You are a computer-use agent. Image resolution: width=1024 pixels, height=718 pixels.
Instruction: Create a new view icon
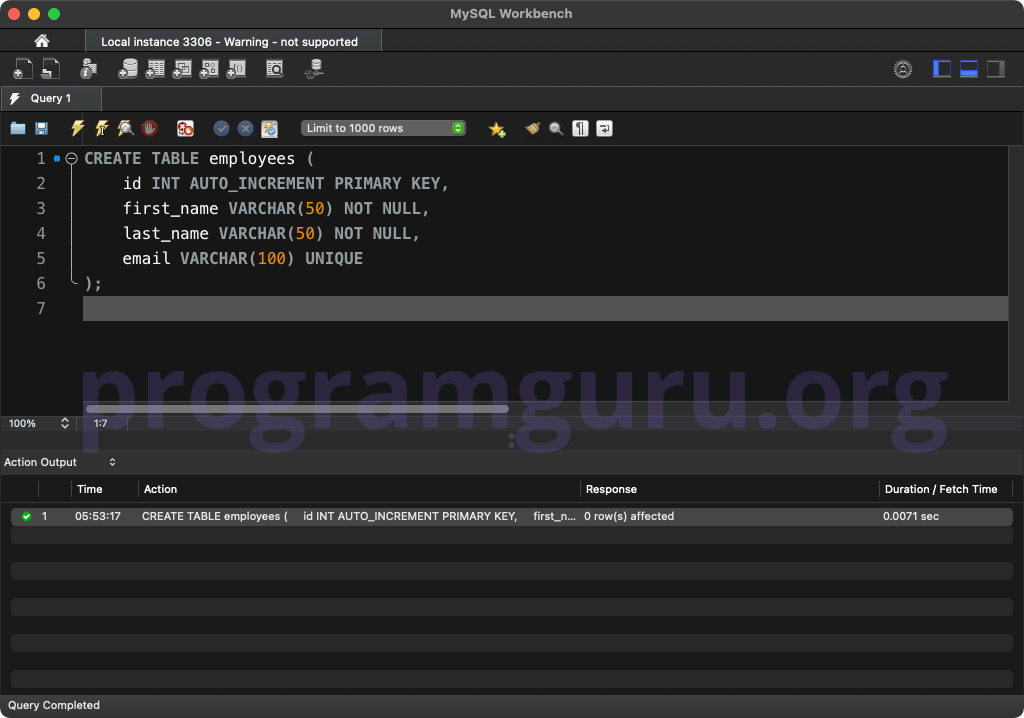[182, 69]
